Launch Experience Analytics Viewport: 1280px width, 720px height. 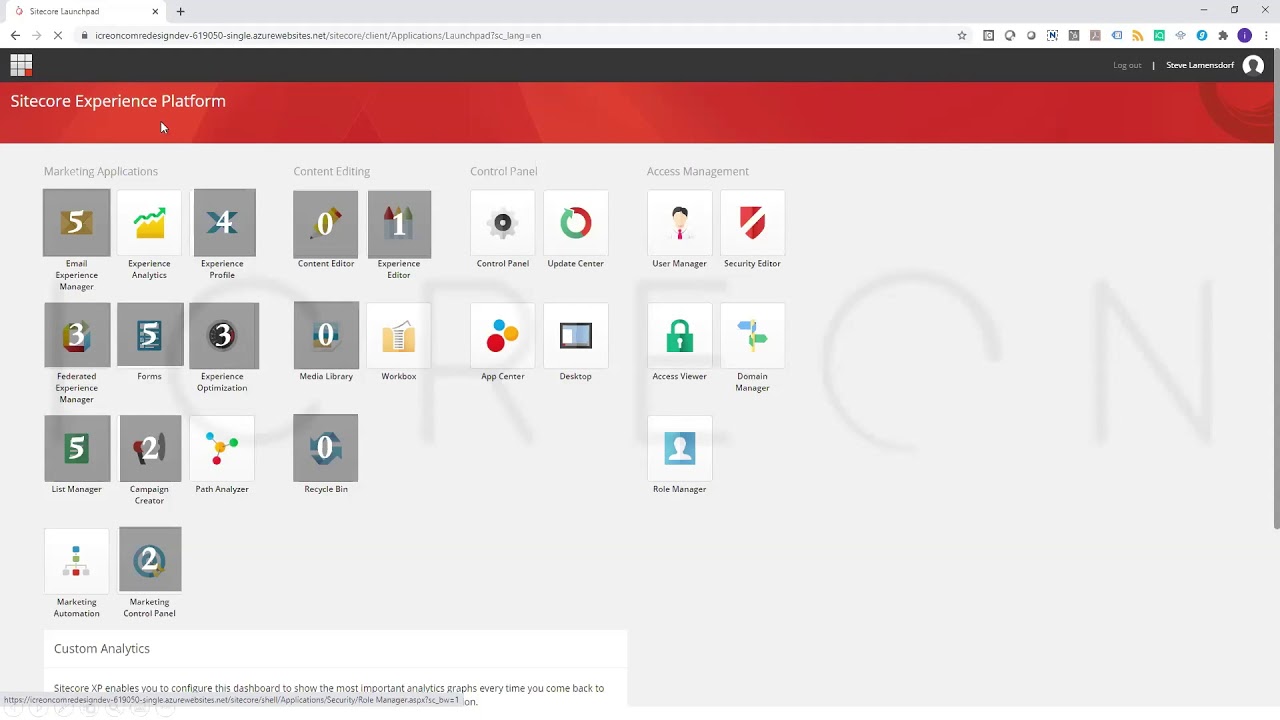tap(149, 223)
